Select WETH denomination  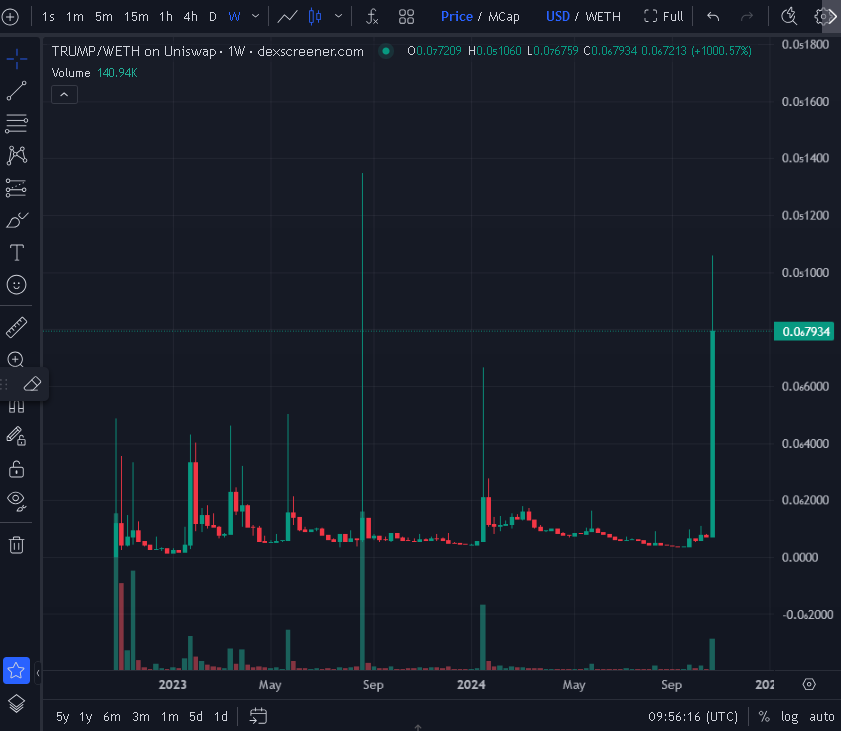click(x=603, y=17)
